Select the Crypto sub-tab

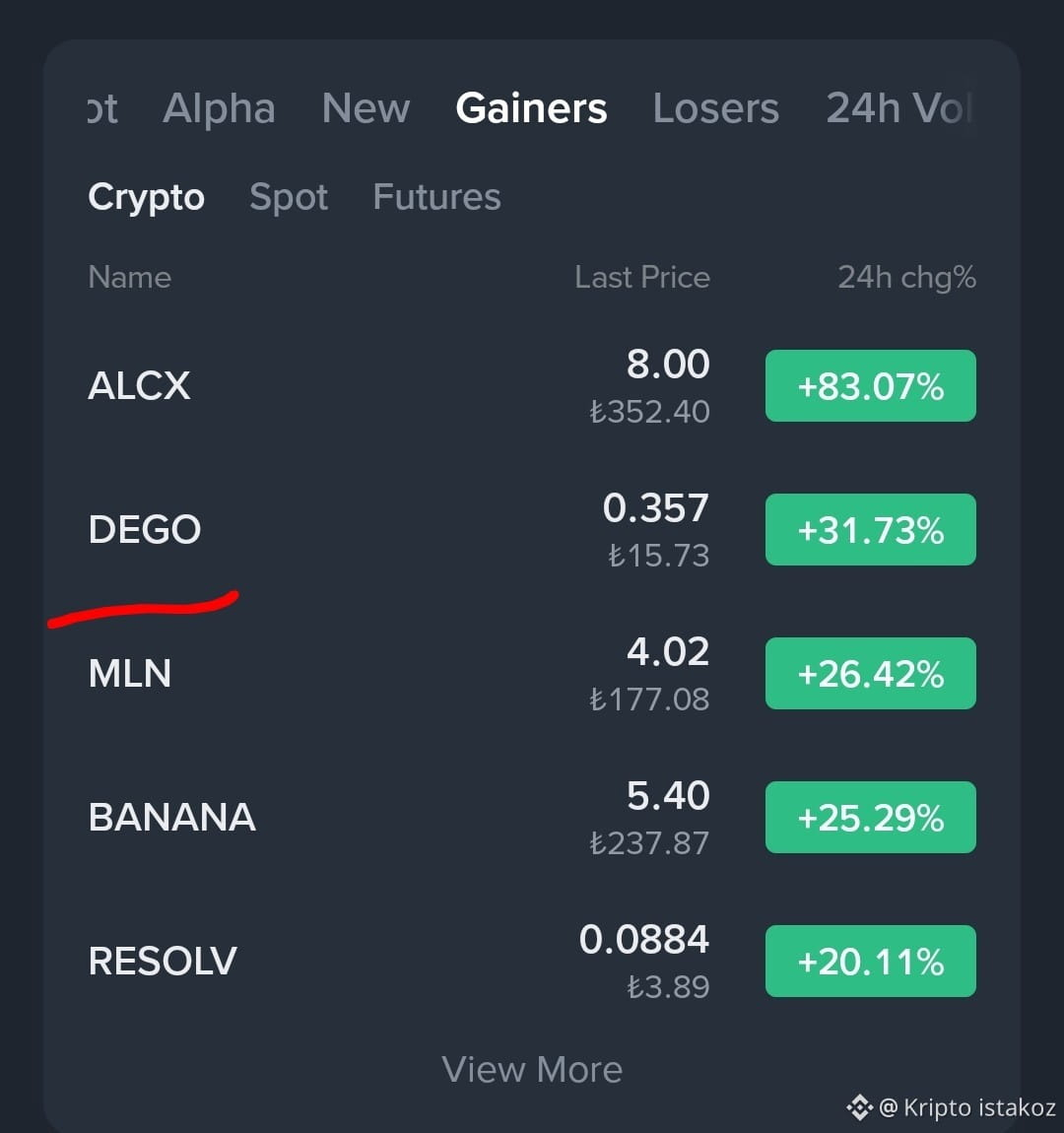[x=146, y=197]
